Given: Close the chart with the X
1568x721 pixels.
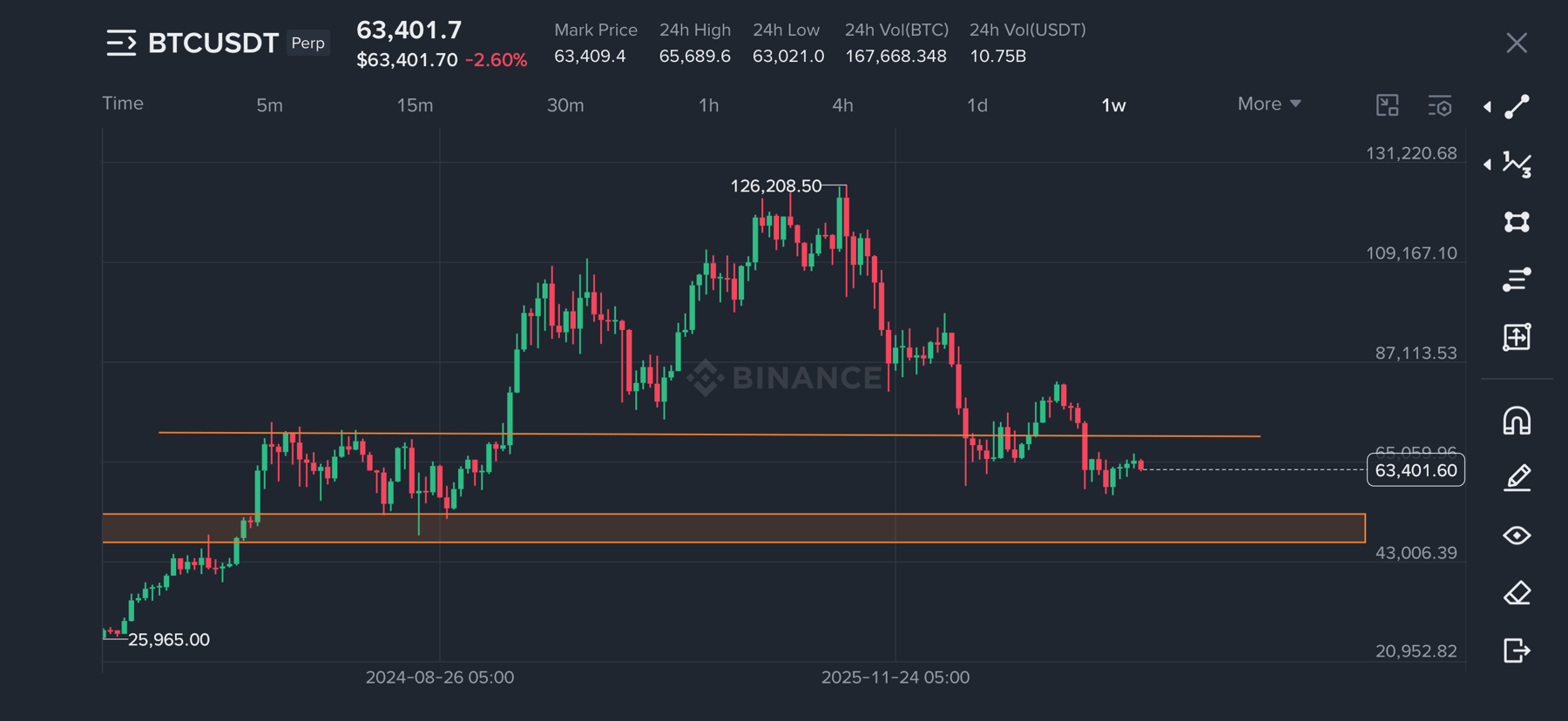Looking at the screenshot, I should pyautogui.click(x=1517, y=43).
